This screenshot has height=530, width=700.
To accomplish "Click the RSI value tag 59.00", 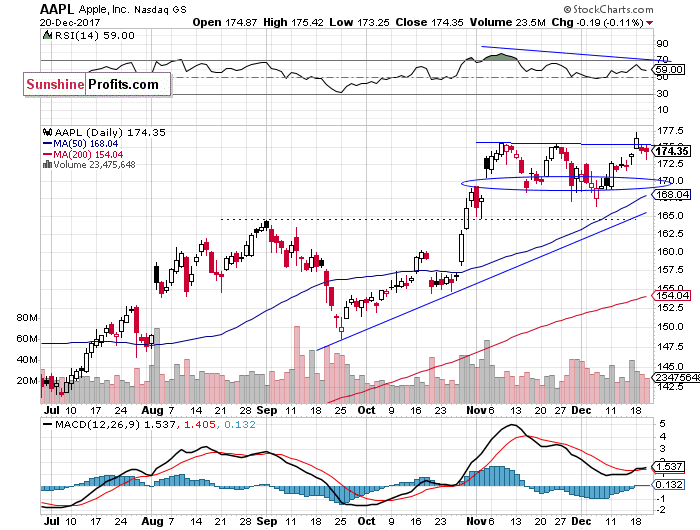I will [668, 70].
